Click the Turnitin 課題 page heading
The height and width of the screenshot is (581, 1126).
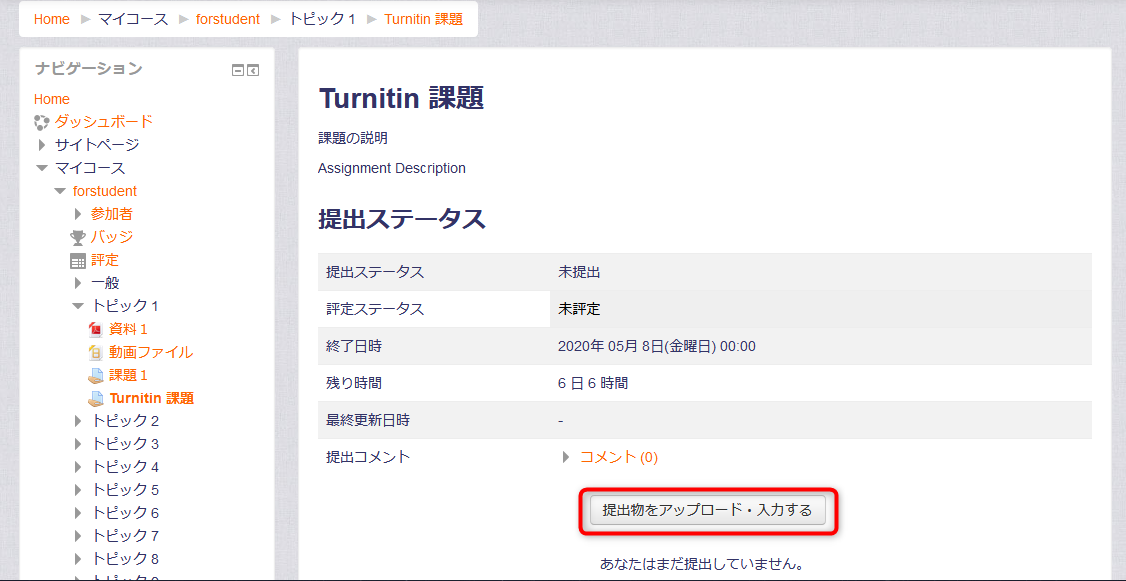pyautogui.click(x=401, y=98)
